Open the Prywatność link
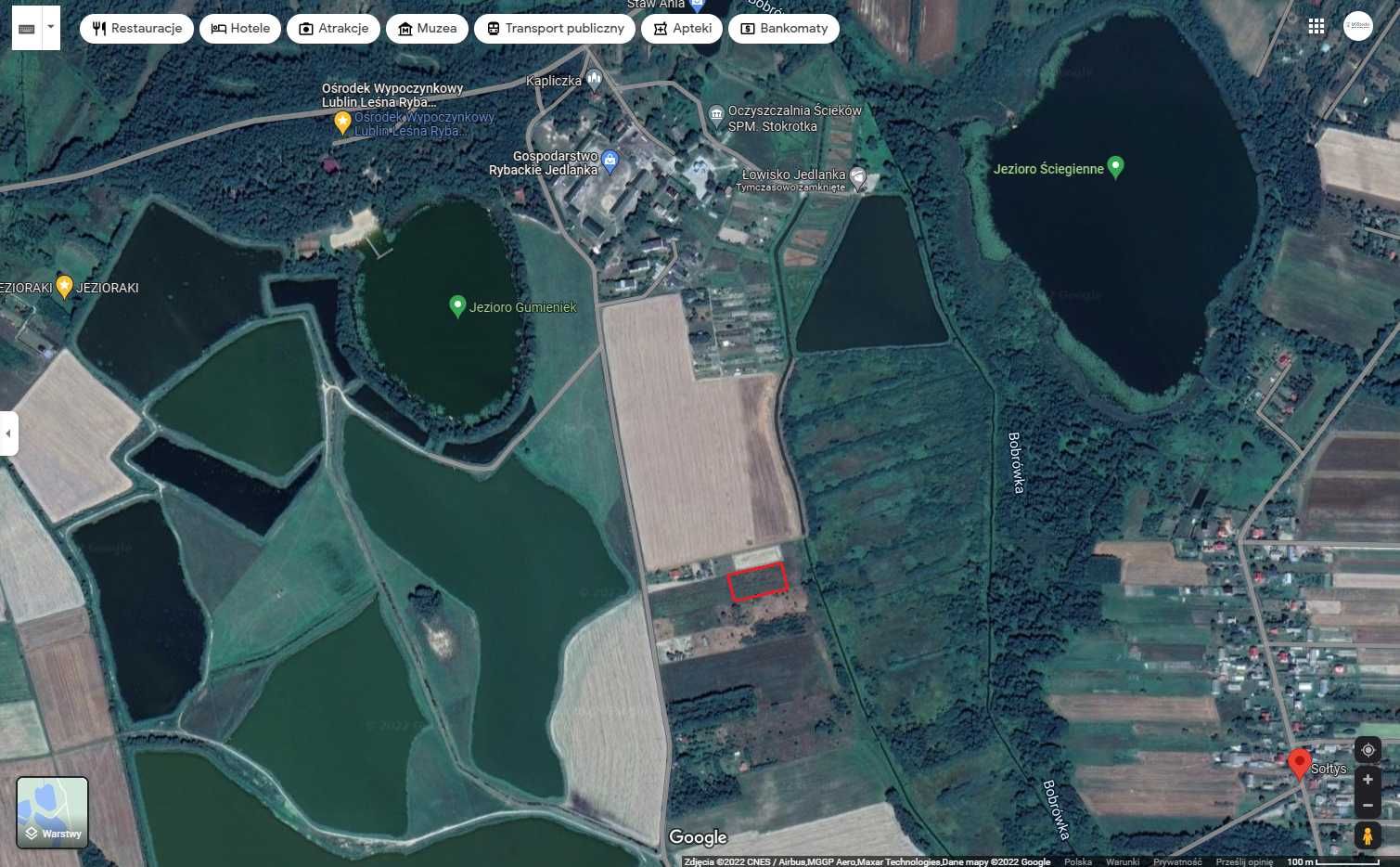The height and width of the screenshot is (867, 1400). coord(1177,861)
